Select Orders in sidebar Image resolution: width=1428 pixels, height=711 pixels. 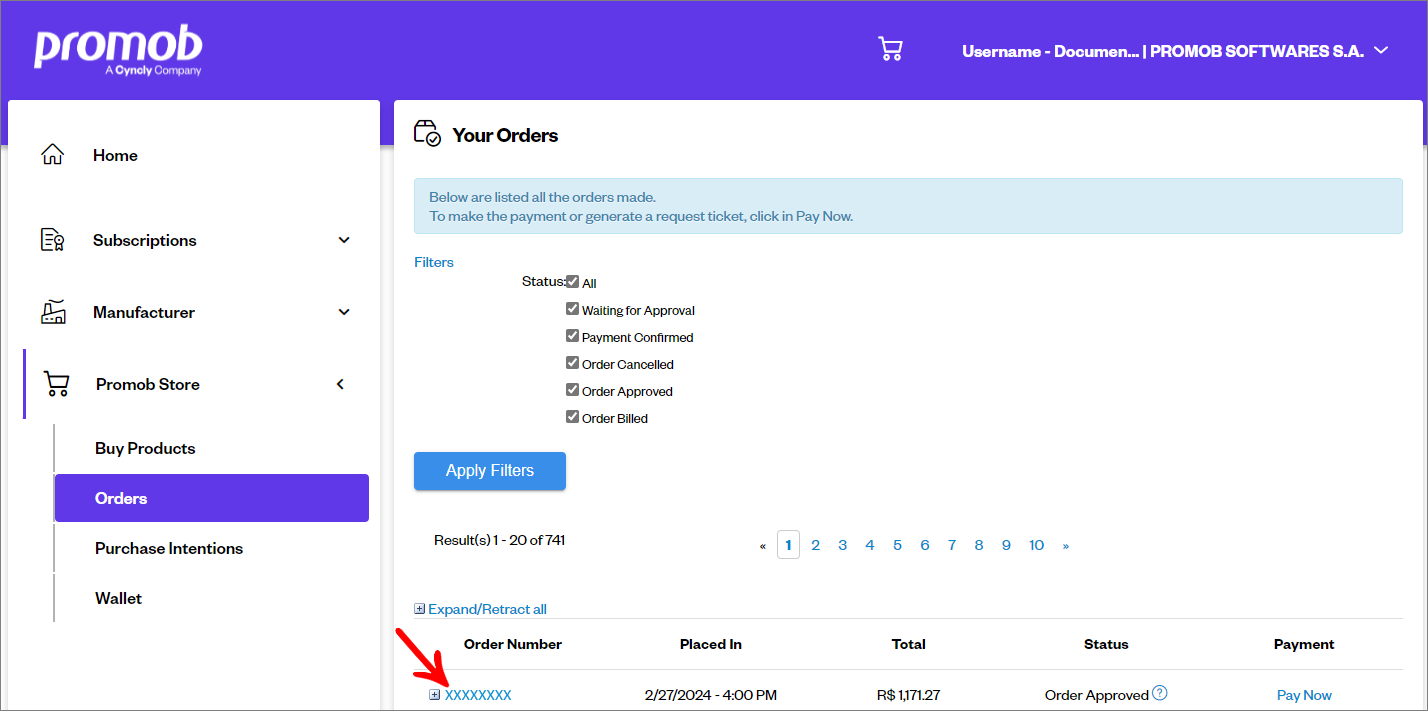pos(212,498)
